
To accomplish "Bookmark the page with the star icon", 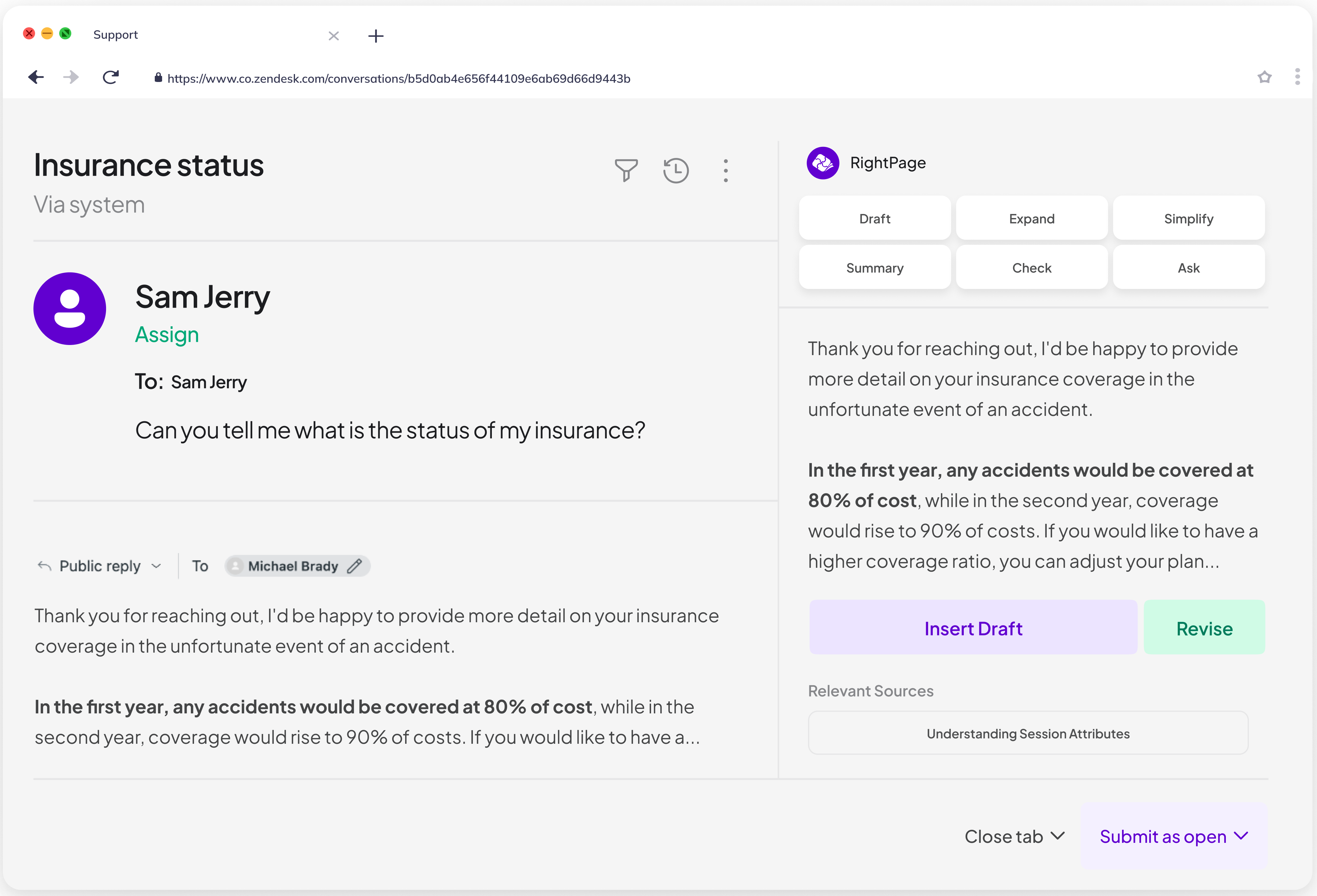I will click(1264, 77).
